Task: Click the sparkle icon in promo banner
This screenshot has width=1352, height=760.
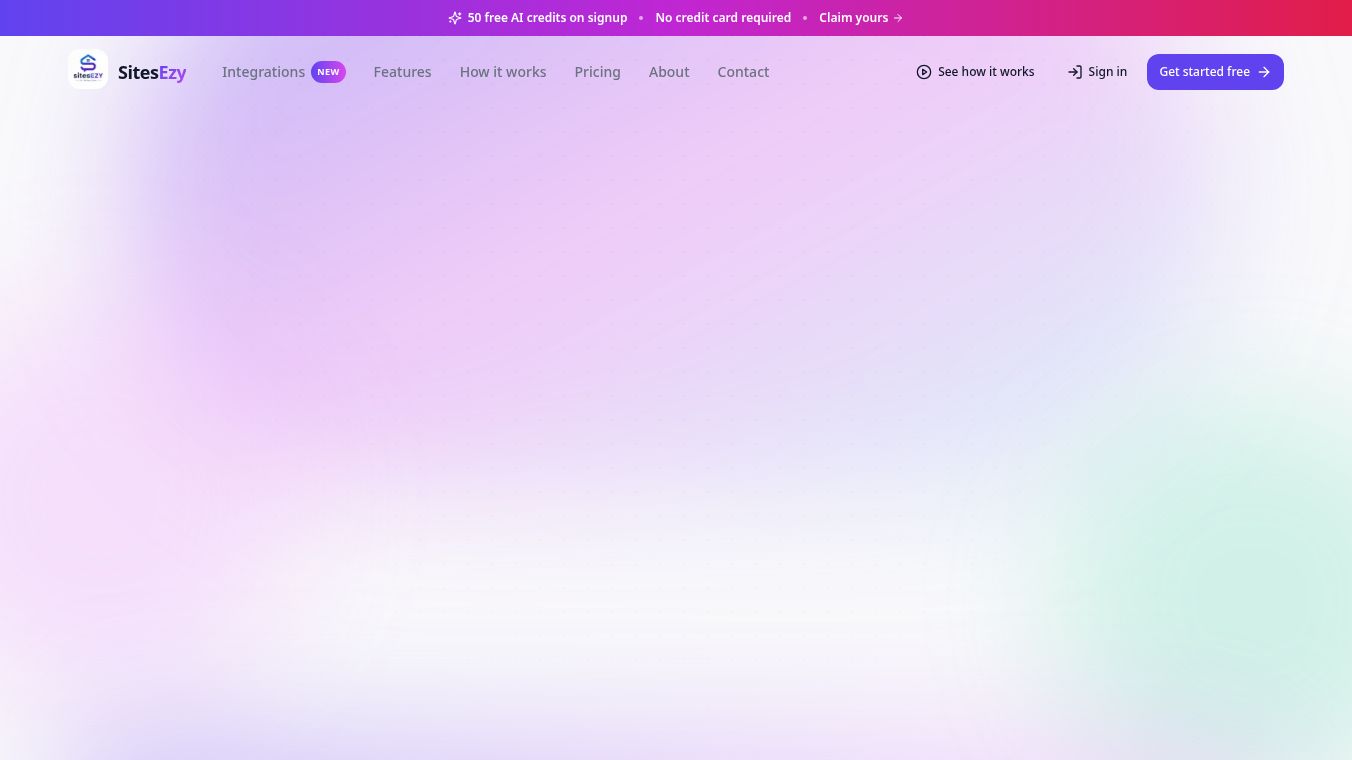Action: pos(455,18)
